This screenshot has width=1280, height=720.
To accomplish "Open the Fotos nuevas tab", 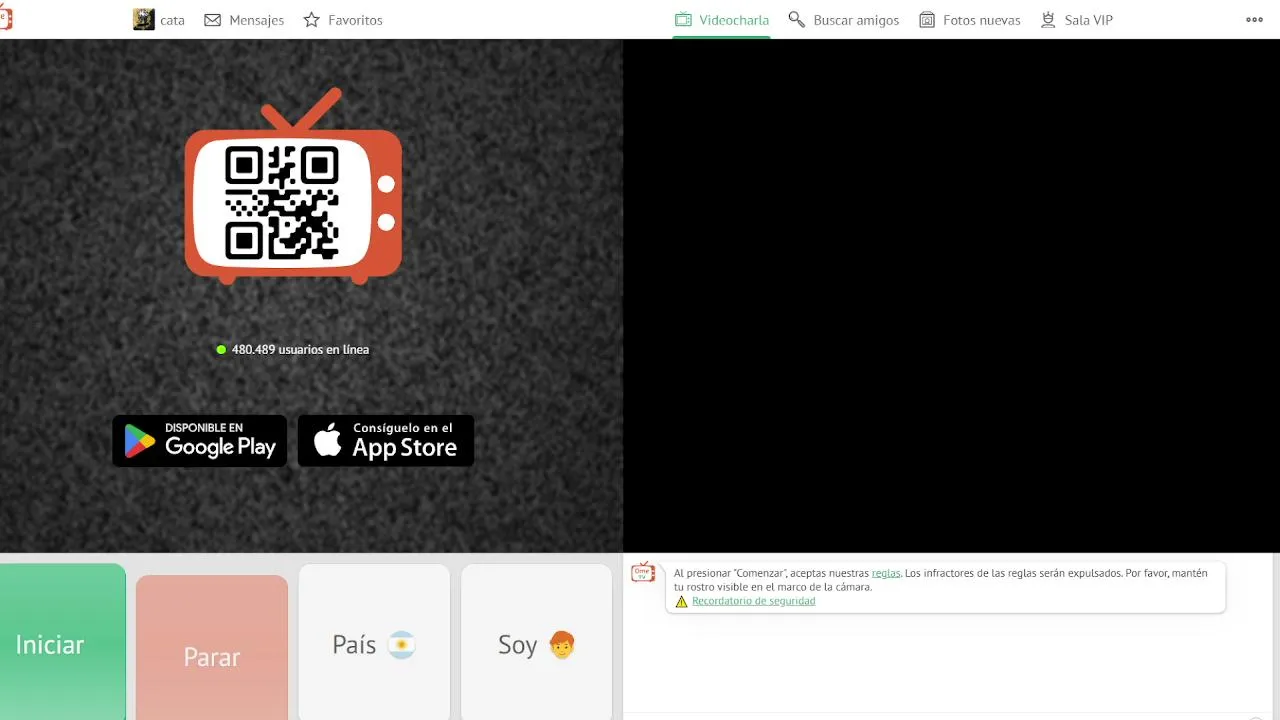I will pyautogui.click(x=970, y=20).
